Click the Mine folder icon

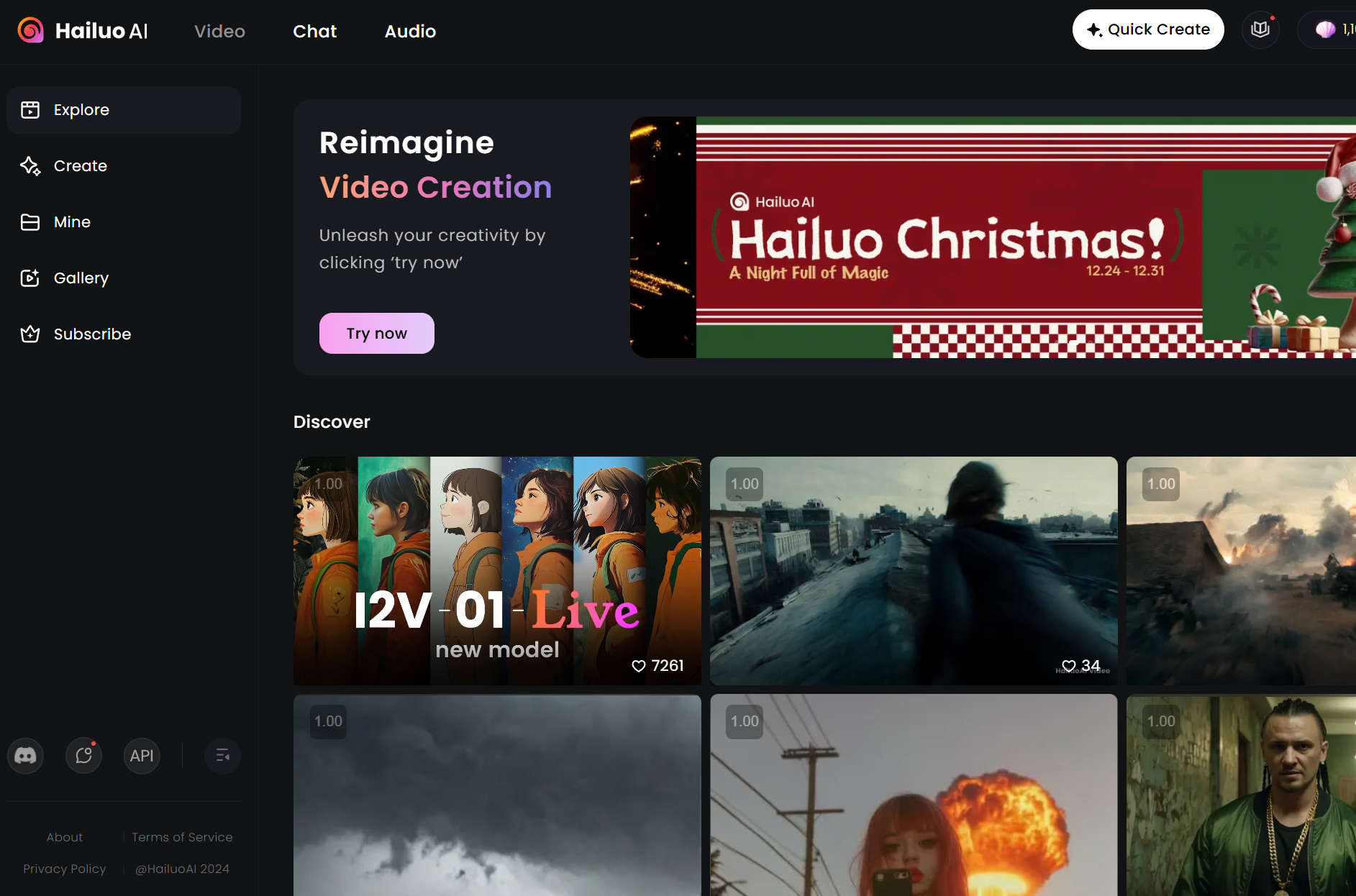(x=30, y=222)
